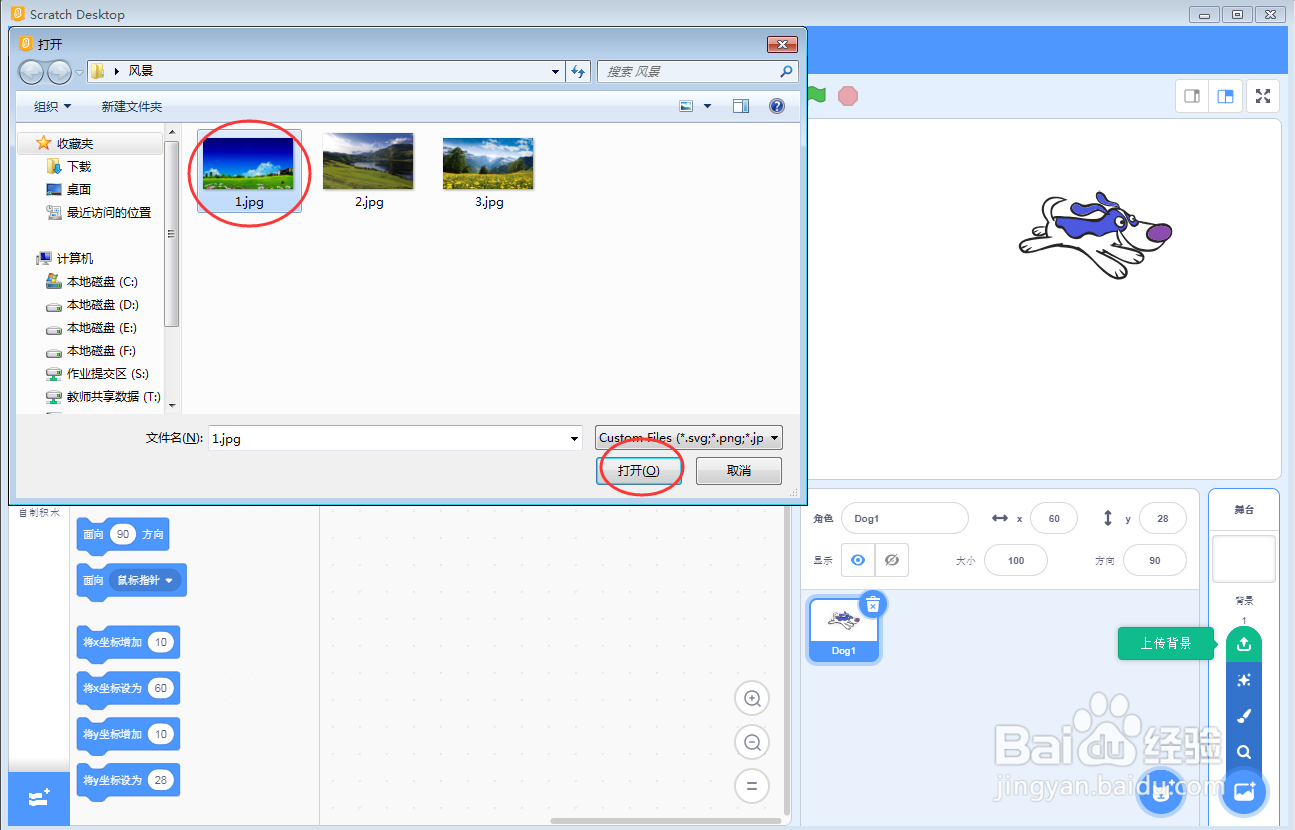Image resolution: width=1295 pixels, height=830 pixels.
Task: Click 新建文件夹 new folder button
Action: 131,106
